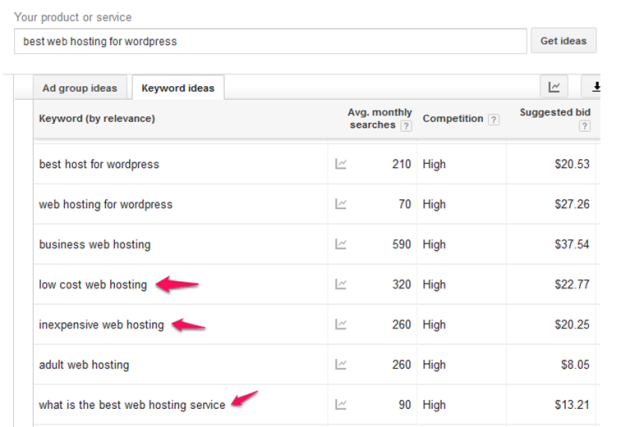Open help icon next to Competition

tap(494, 119)
